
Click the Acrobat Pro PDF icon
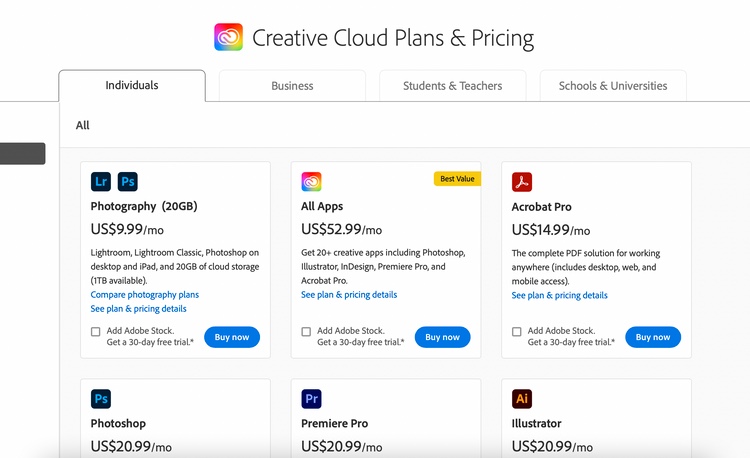pyautogui.click(x=522, y=181)
